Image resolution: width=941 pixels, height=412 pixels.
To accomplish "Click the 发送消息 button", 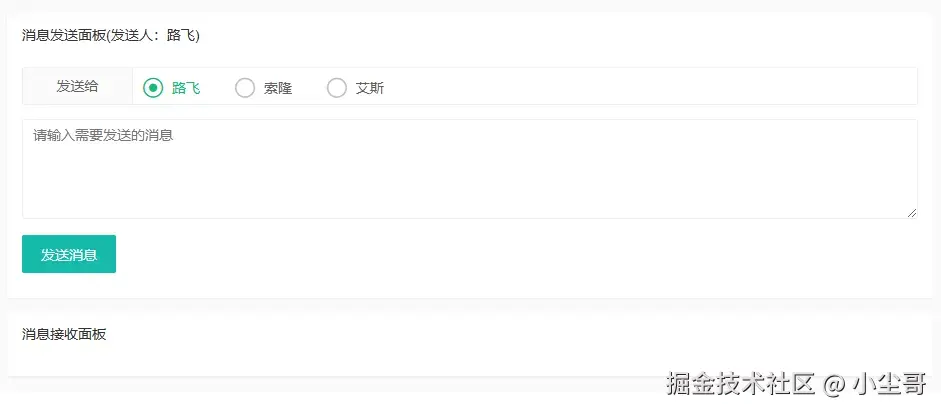I will [x=69, y=254].
